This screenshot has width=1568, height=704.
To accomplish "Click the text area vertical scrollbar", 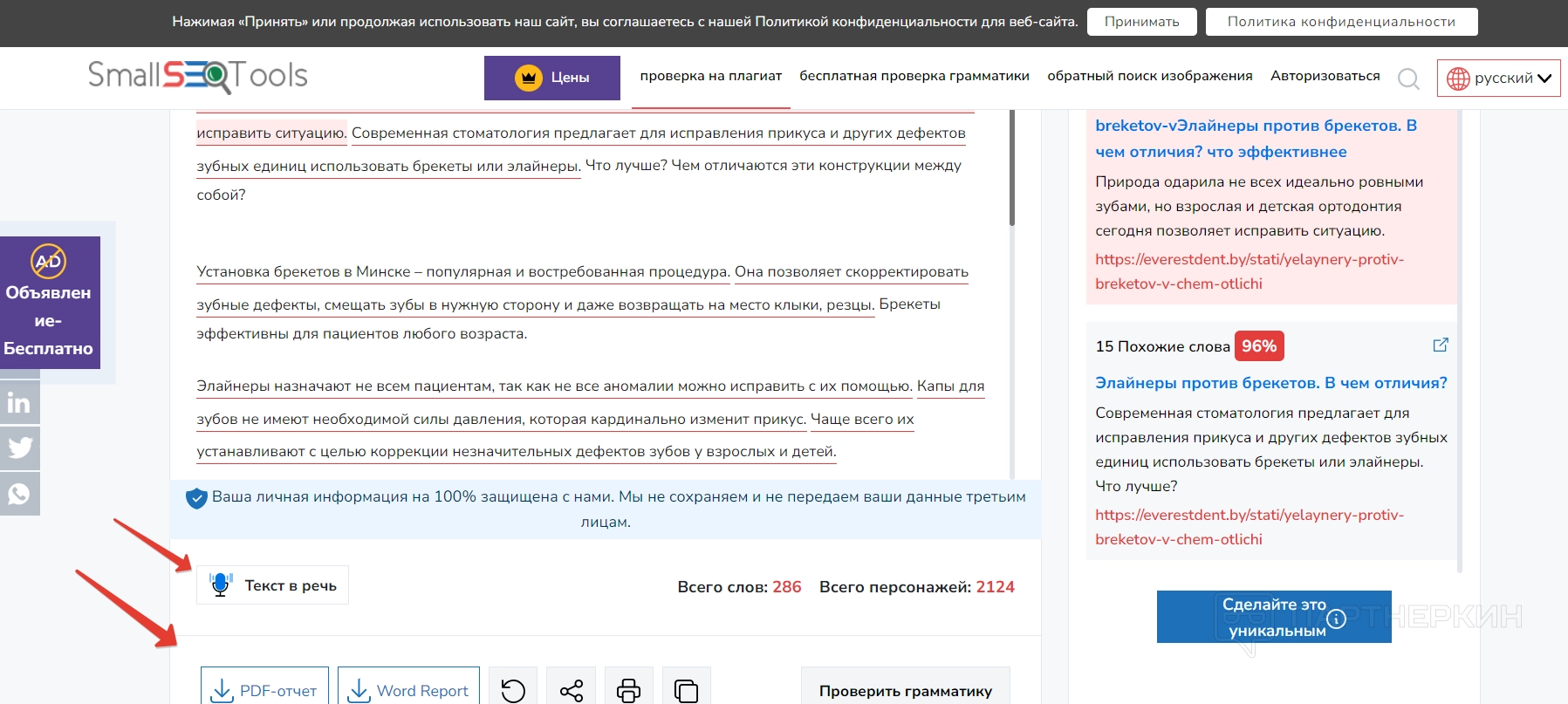I will pos(1011,166).
